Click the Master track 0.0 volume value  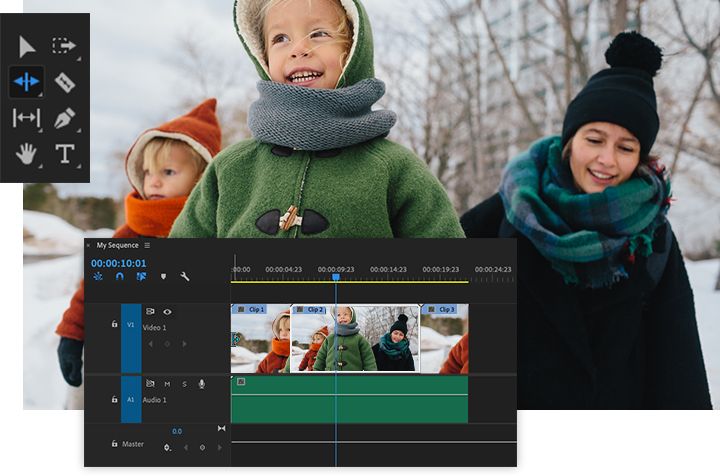click(x=177, y=431)
